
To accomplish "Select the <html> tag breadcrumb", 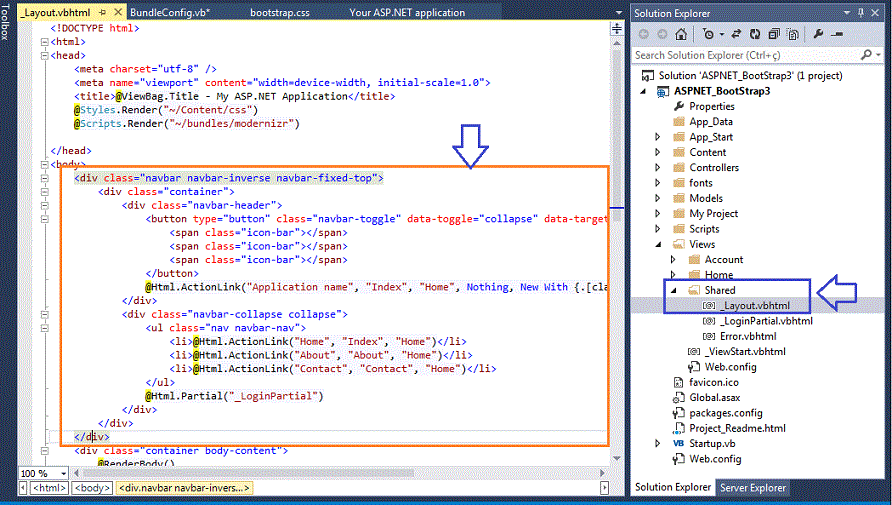I will [49, 488].
